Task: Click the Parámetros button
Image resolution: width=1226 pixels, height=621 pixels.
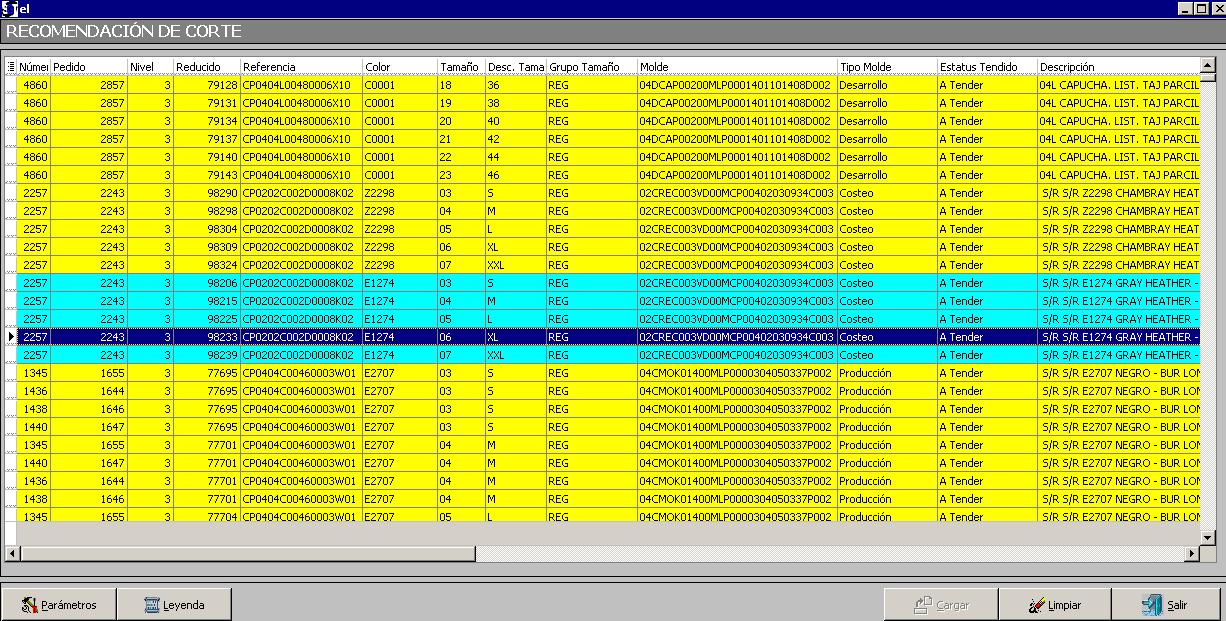Action: [x=59, y=605]
